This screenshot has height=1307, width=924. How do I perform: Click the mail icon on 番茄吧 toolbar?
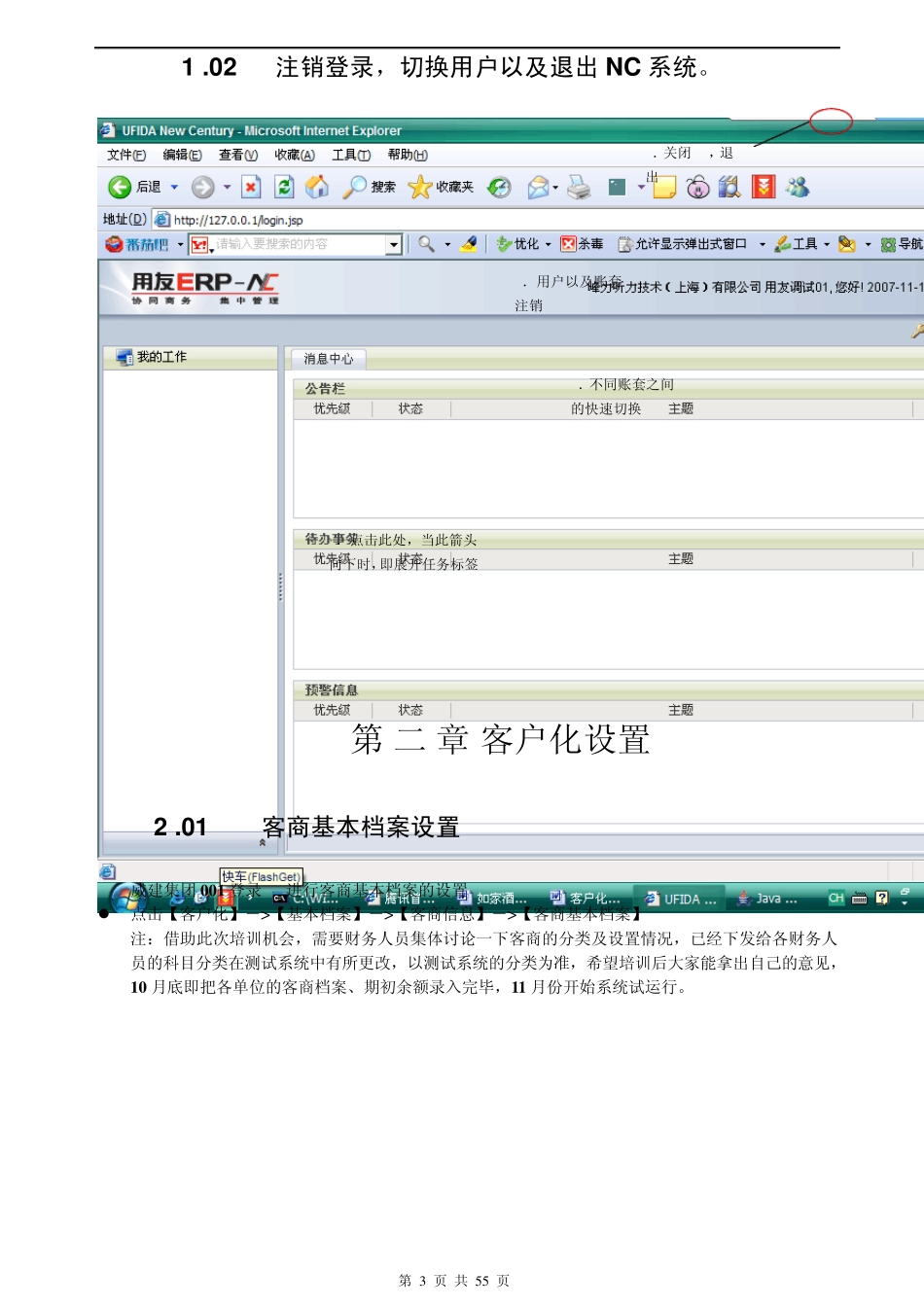point(847,244)
